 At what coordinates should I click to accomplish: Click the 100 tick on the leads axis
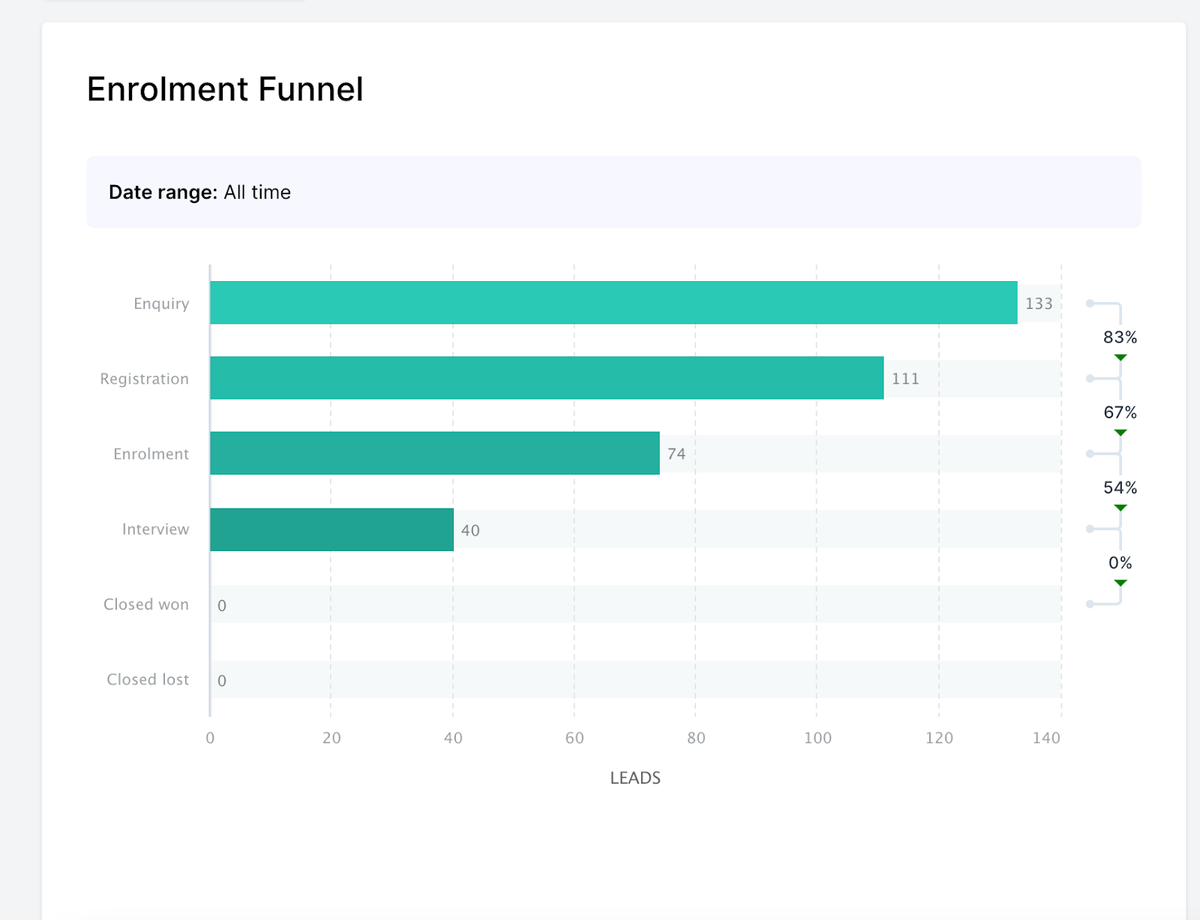click(x=818, y=738)
